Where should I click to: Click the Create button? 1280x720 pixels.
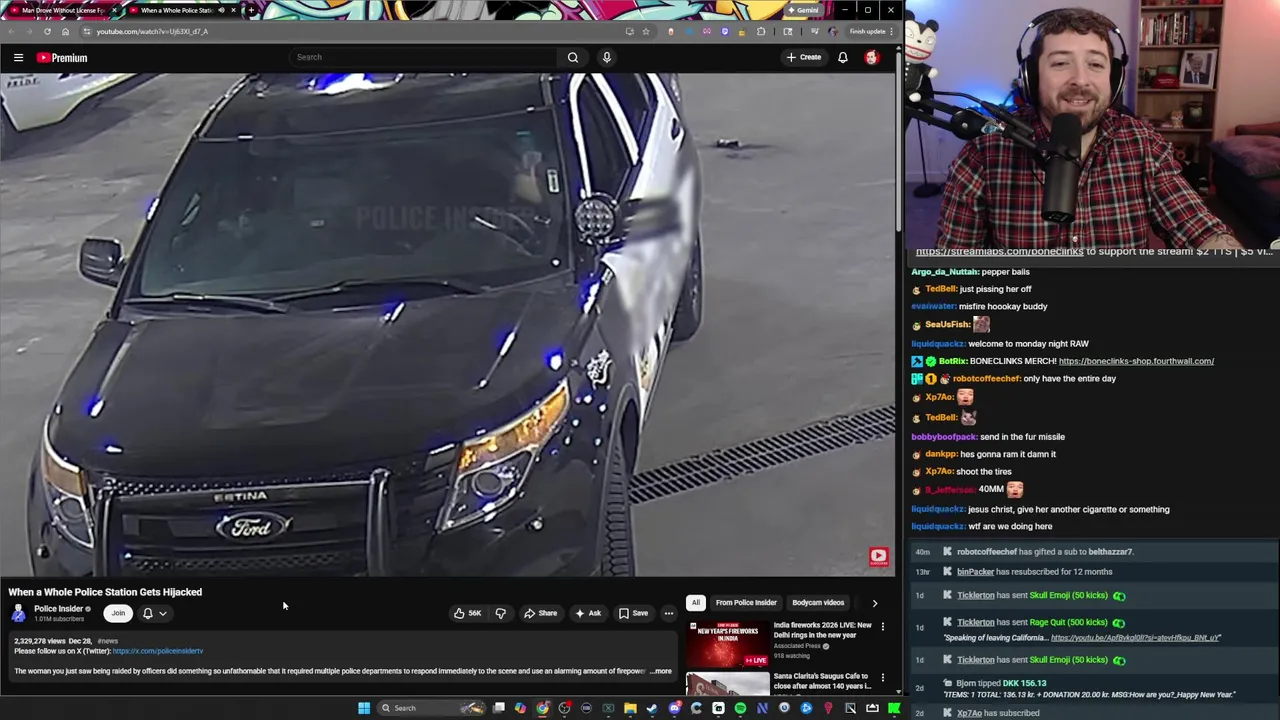tap(804, 57)
